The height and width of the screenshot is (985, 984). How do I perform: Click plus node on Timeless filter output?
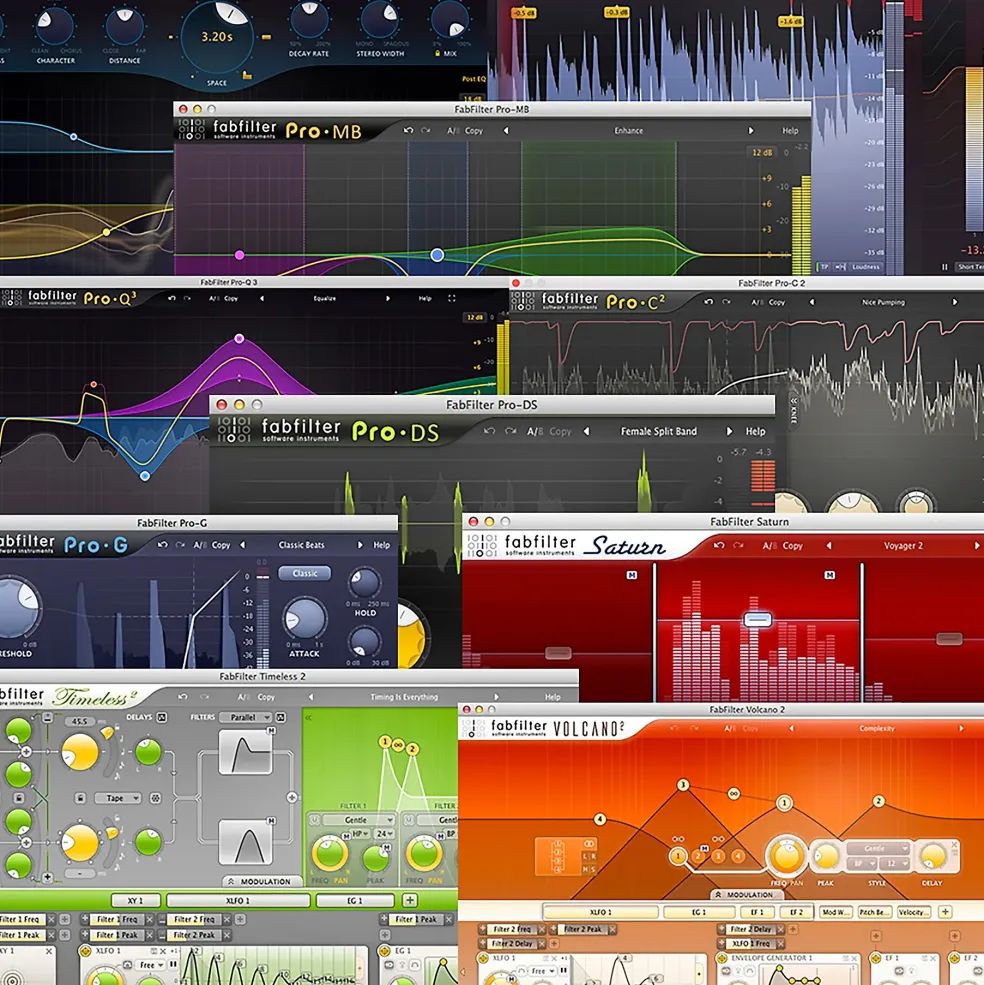coord(292,797)
